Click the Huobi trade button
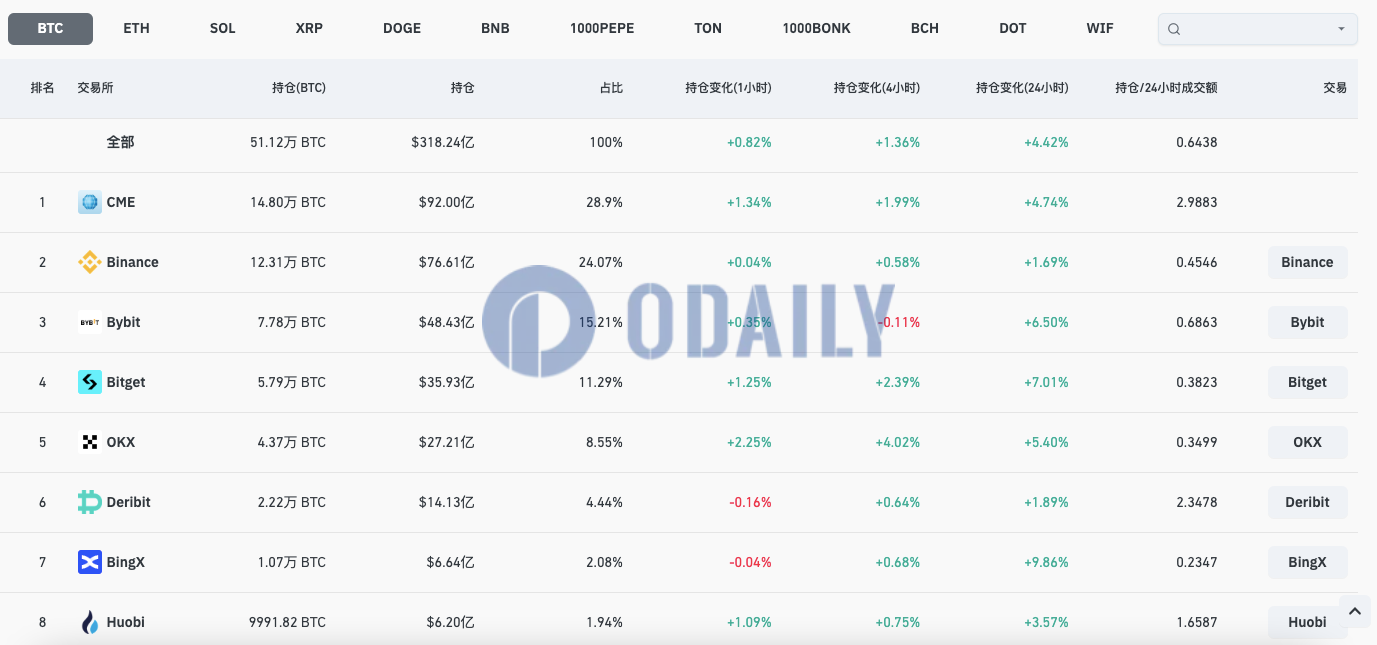1377x645 pixels. (1308, 622)
